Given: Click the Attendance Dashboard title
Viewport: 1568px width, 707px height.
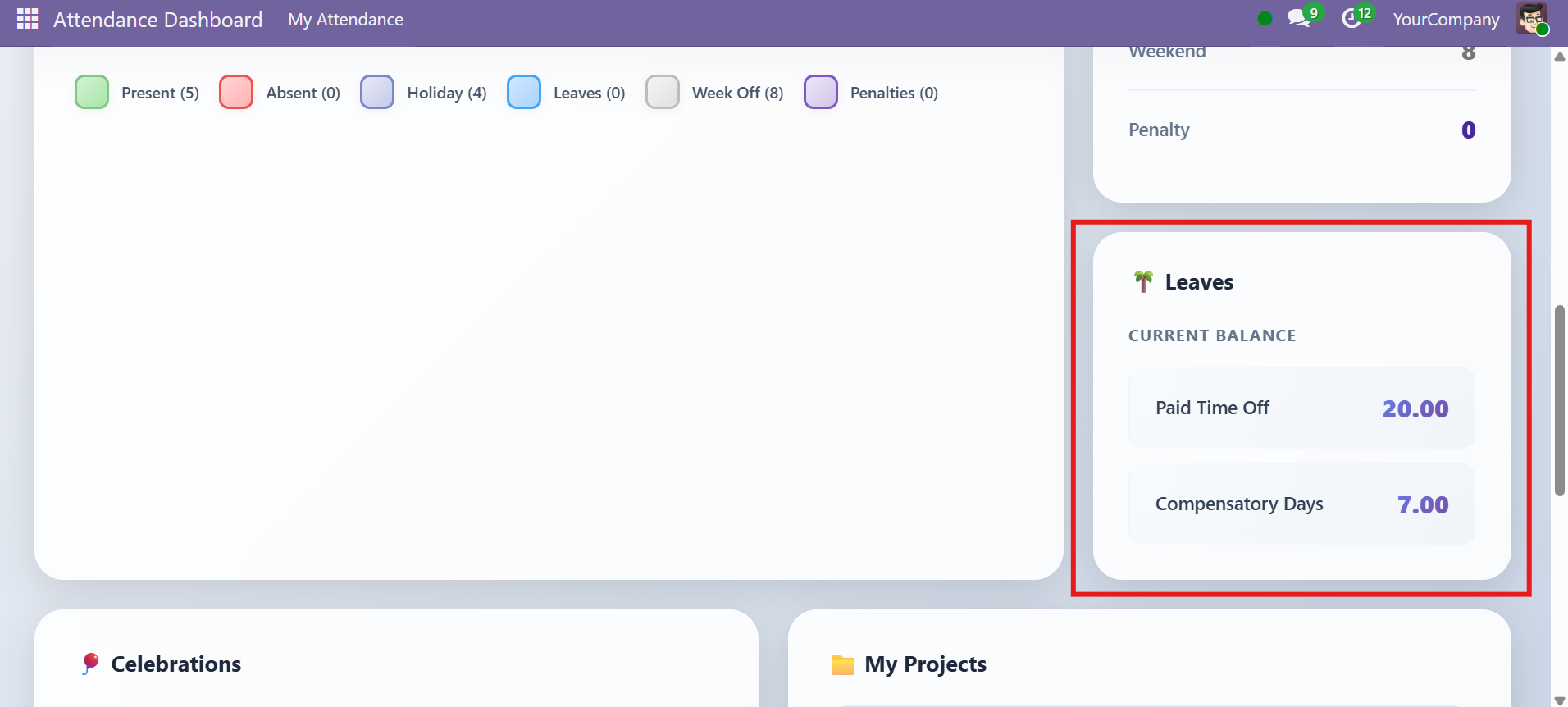Looking at the screenshot, I should tap(157, 20).
